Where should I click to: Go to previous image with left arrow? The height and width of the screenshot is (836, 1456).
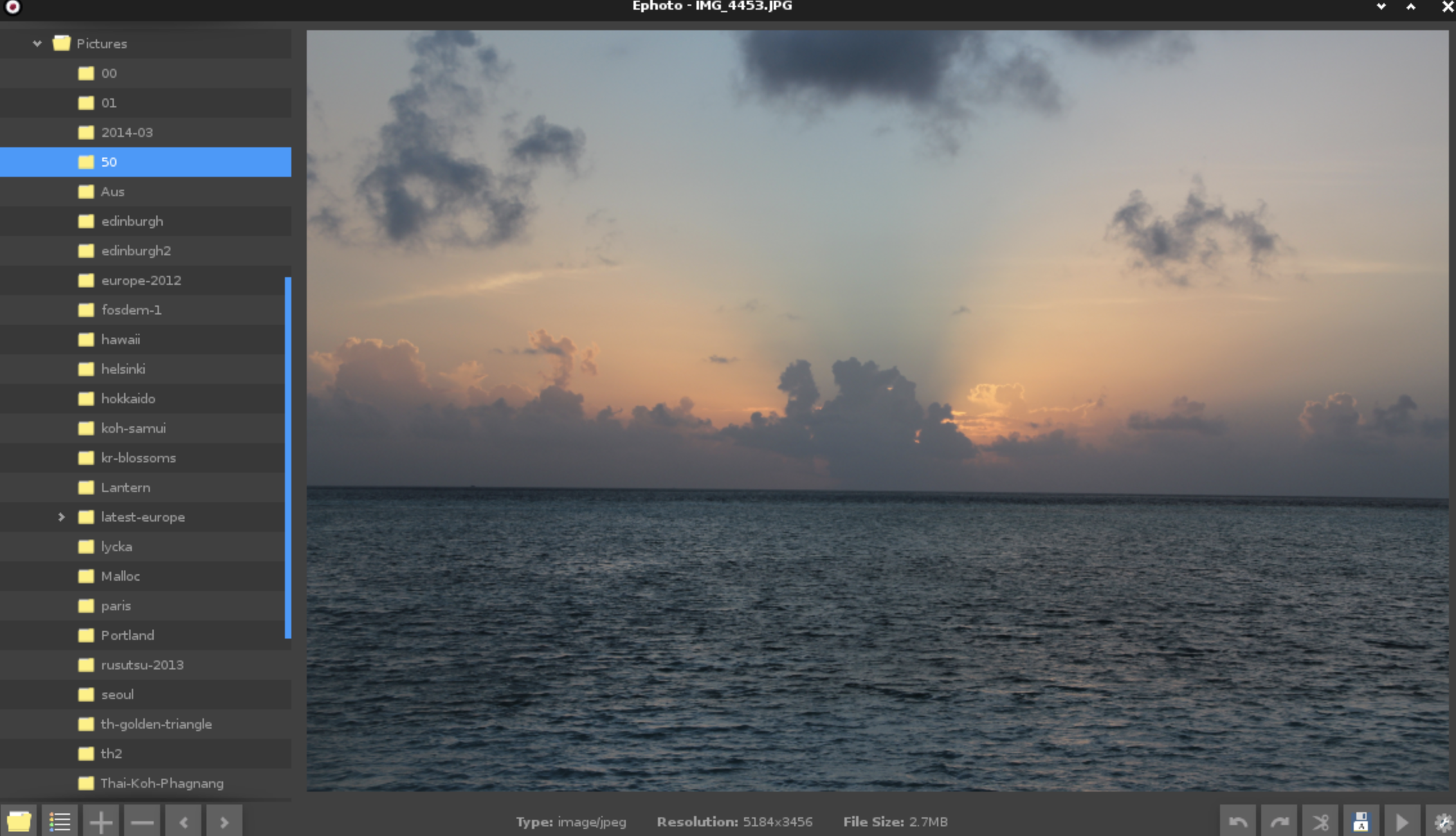[x=183, y=821]
